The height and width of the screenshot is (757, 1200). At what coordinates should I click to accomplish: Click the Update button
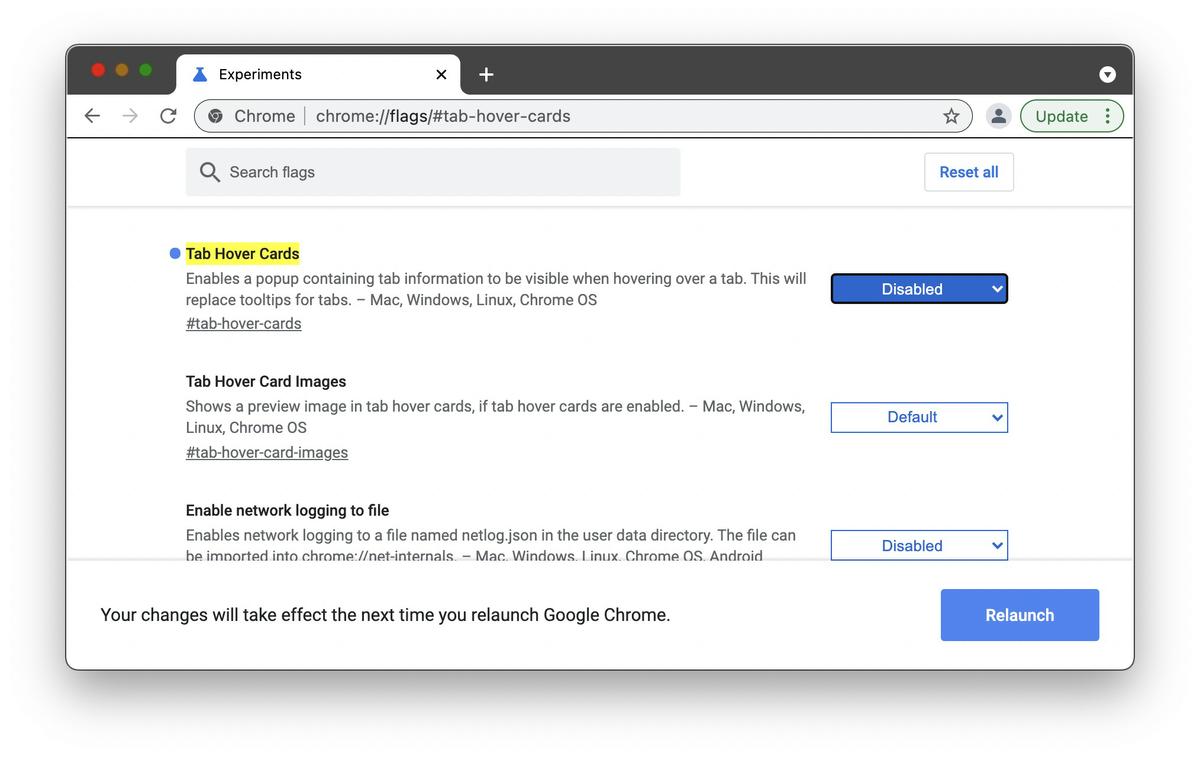1062,115
